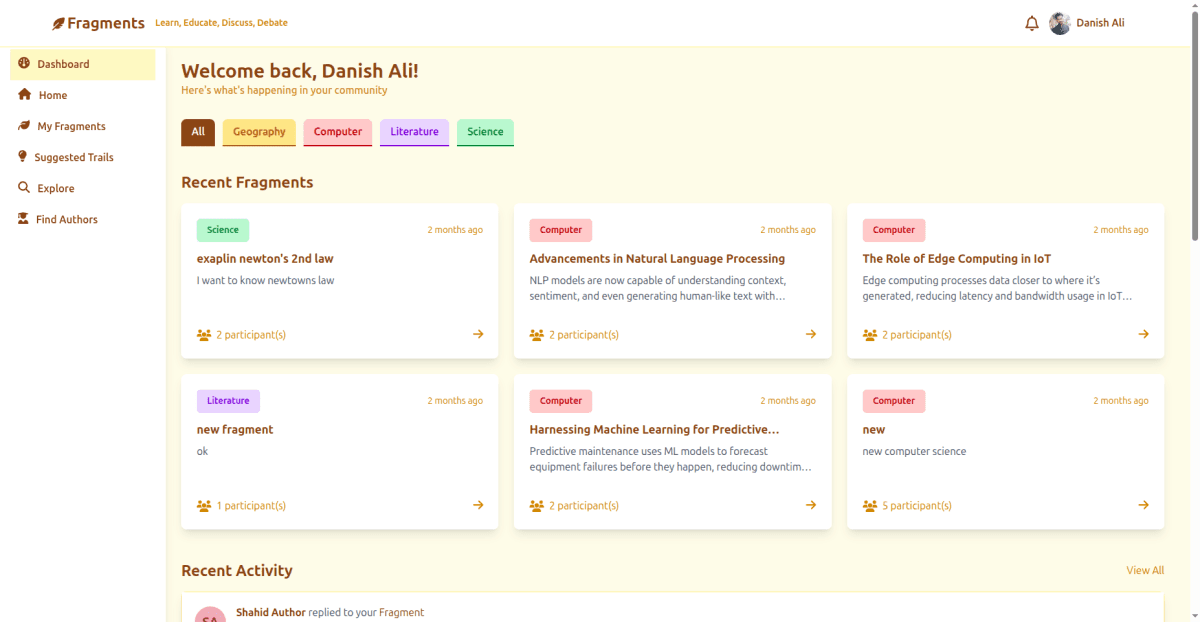Select the All category tab
The image size is (1200, 622).
coord(197,131)
